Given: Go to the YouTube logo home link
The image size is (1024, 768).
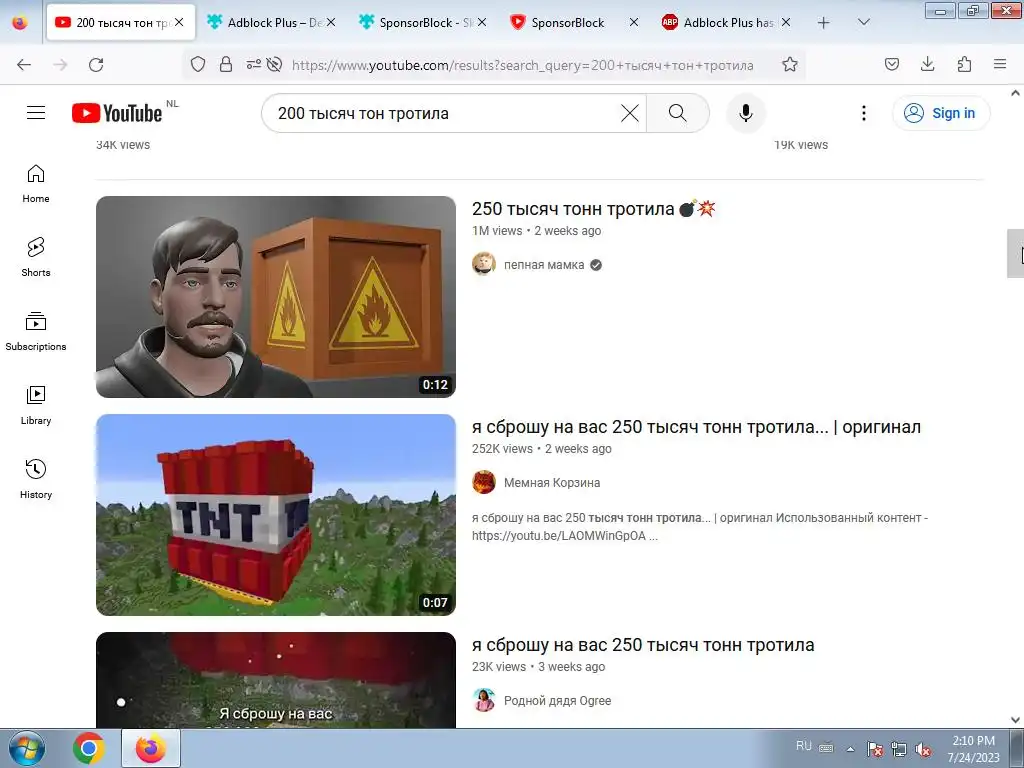Looking at the screenshot, I should point(117,113).
